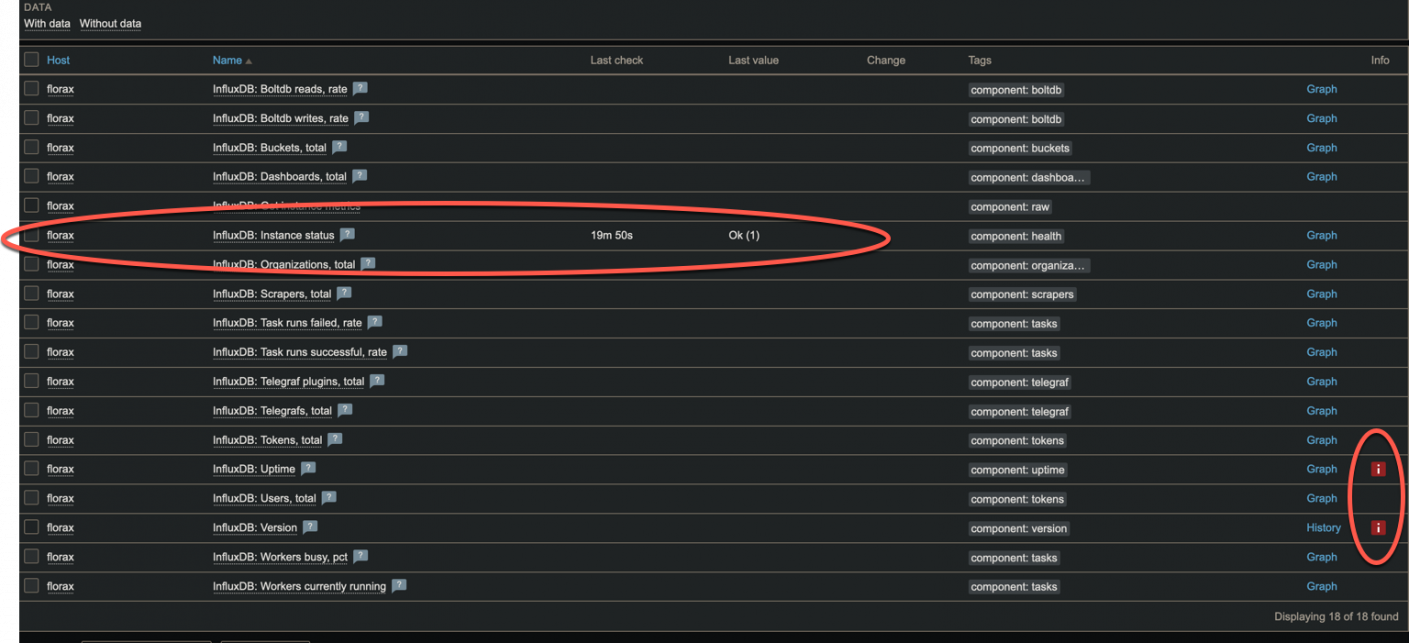1409x643 pixels.
Task: Open Graph link for Boltdb reads, rate
Action: click(x=1321, y=89)
